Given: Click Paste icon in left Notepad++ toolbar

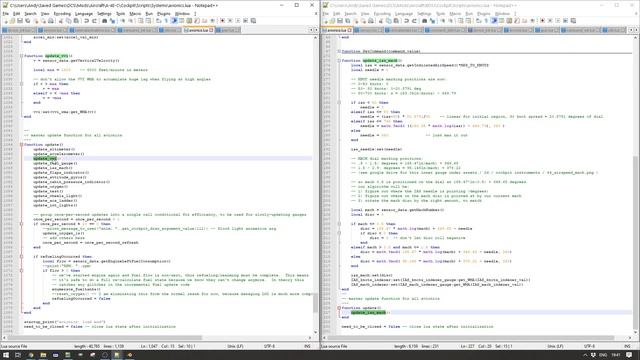Looking at the screenshot, I should [x=76, y=20].
